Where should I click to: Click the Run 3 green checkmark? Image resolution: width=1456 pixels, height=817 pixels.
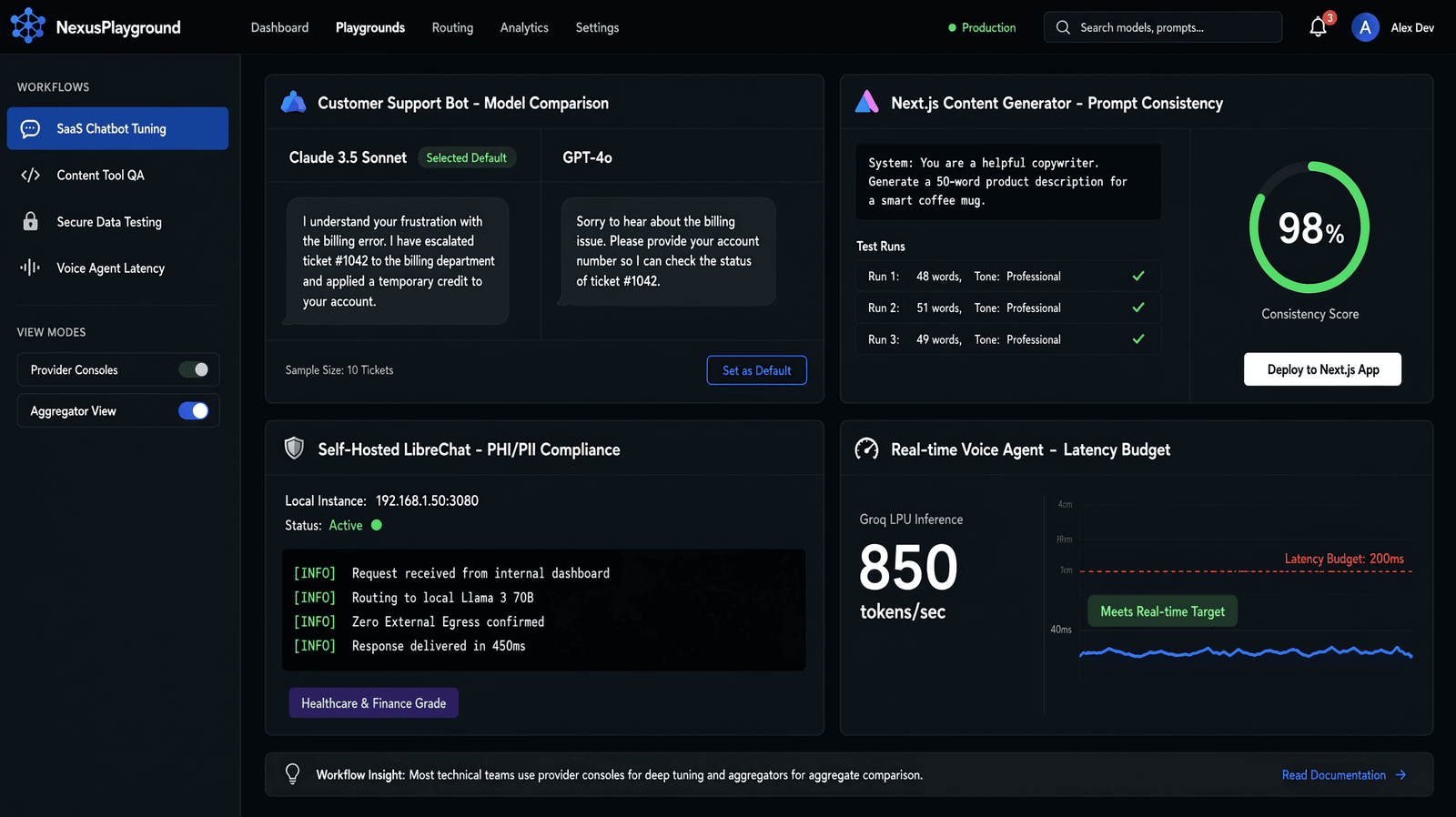[1137, 339]
